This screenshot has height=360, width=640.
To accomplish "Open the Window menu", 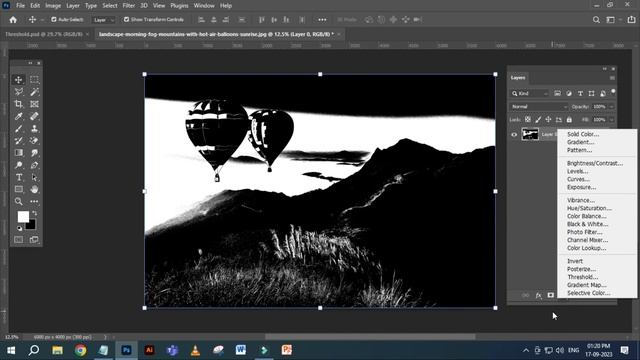I will [x=204, y=6].
